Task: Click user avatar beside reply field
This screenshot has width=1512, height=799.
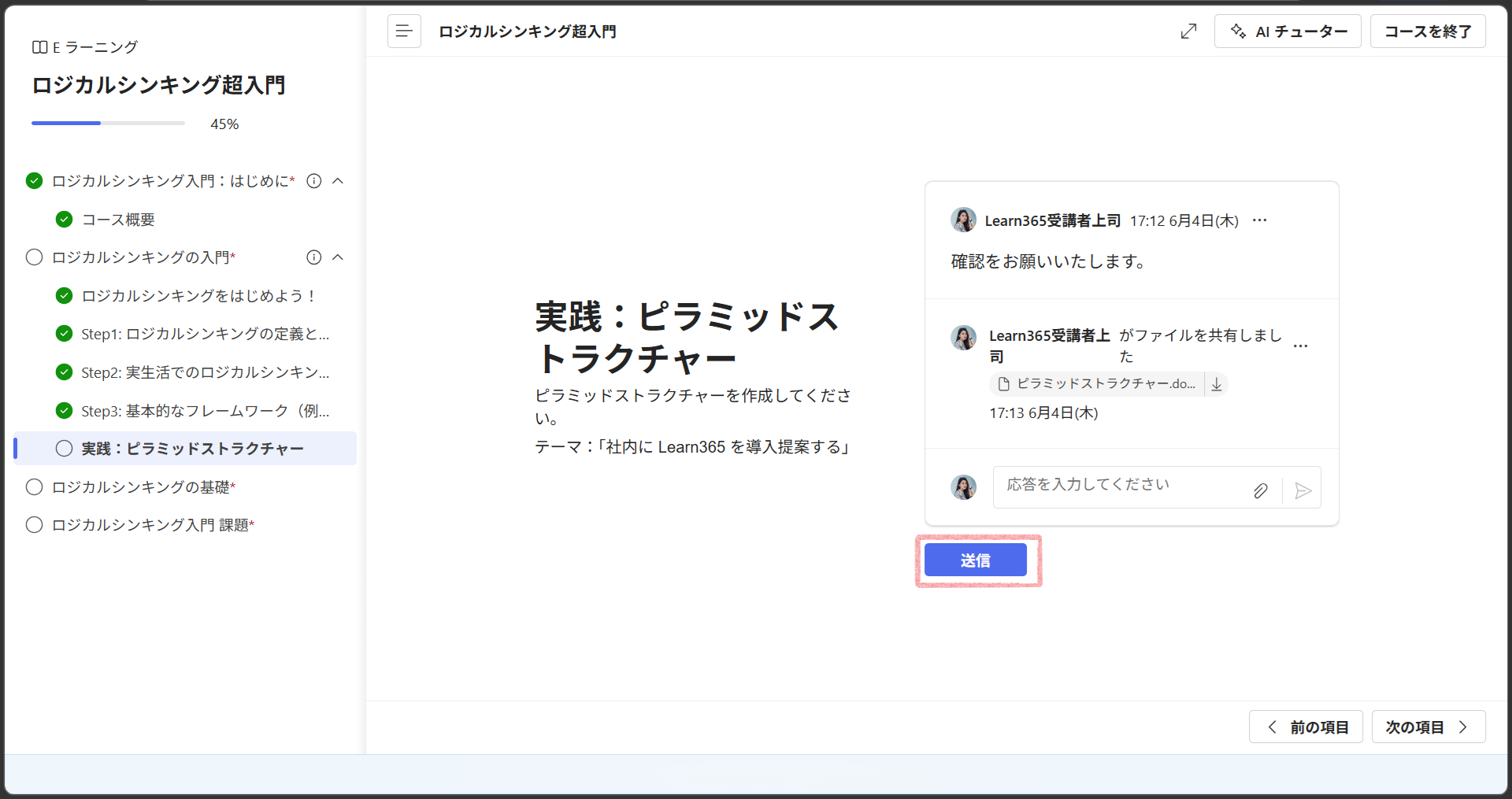Action: click(x=963, y=487)
